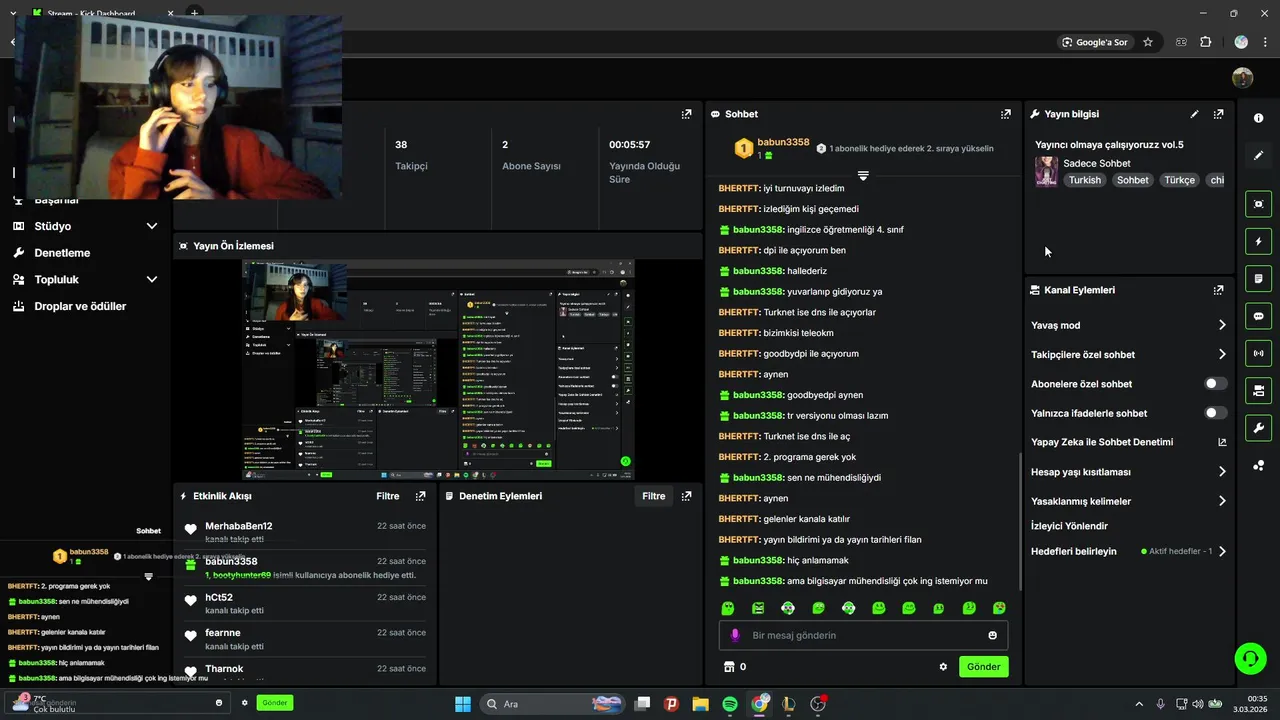Screen dimensions: 1280x720
Task: Click the stream preview video
Action: tap(438, 369)
